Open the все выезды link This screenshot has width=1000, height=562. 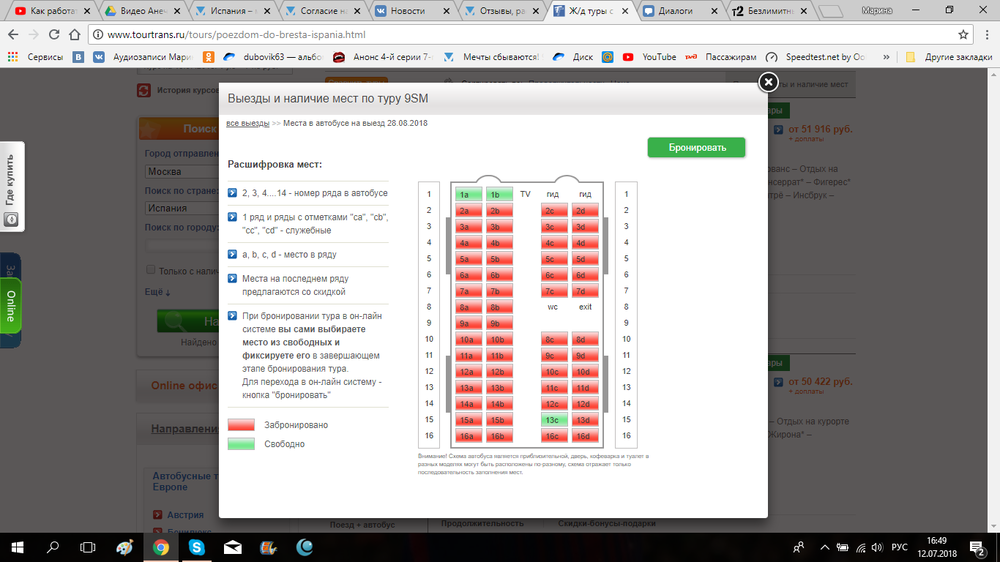[248, 123]
